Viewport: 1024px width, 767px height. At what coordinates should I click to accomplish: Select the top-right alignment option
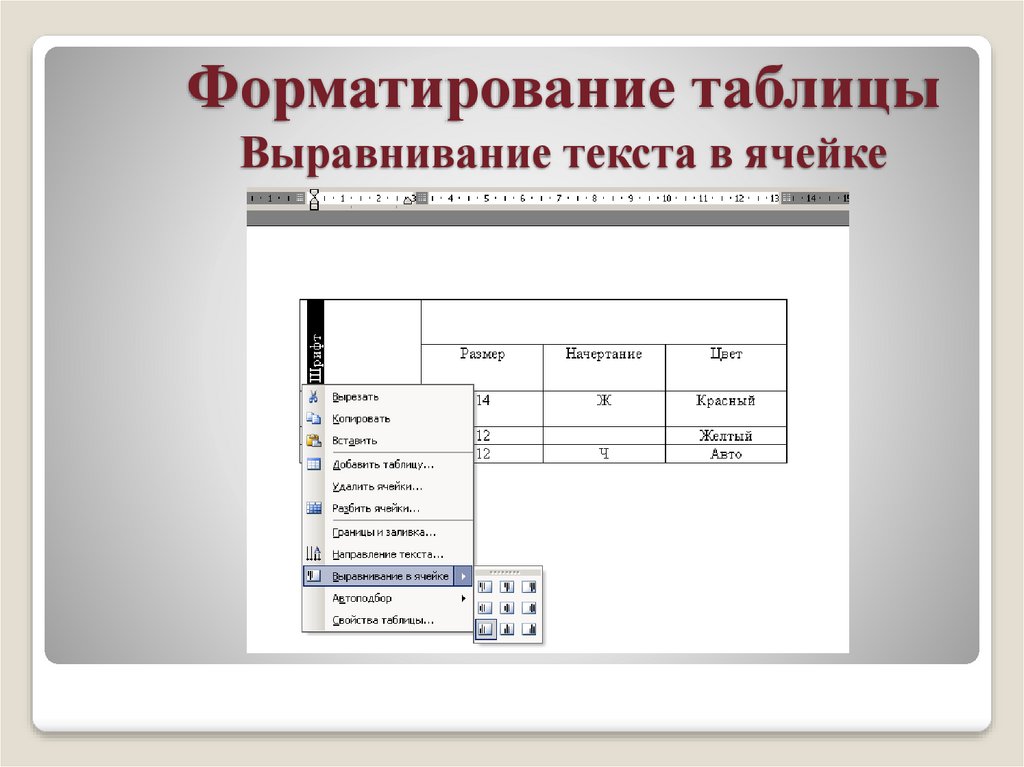pyautogui.click(x=531, y=586)
